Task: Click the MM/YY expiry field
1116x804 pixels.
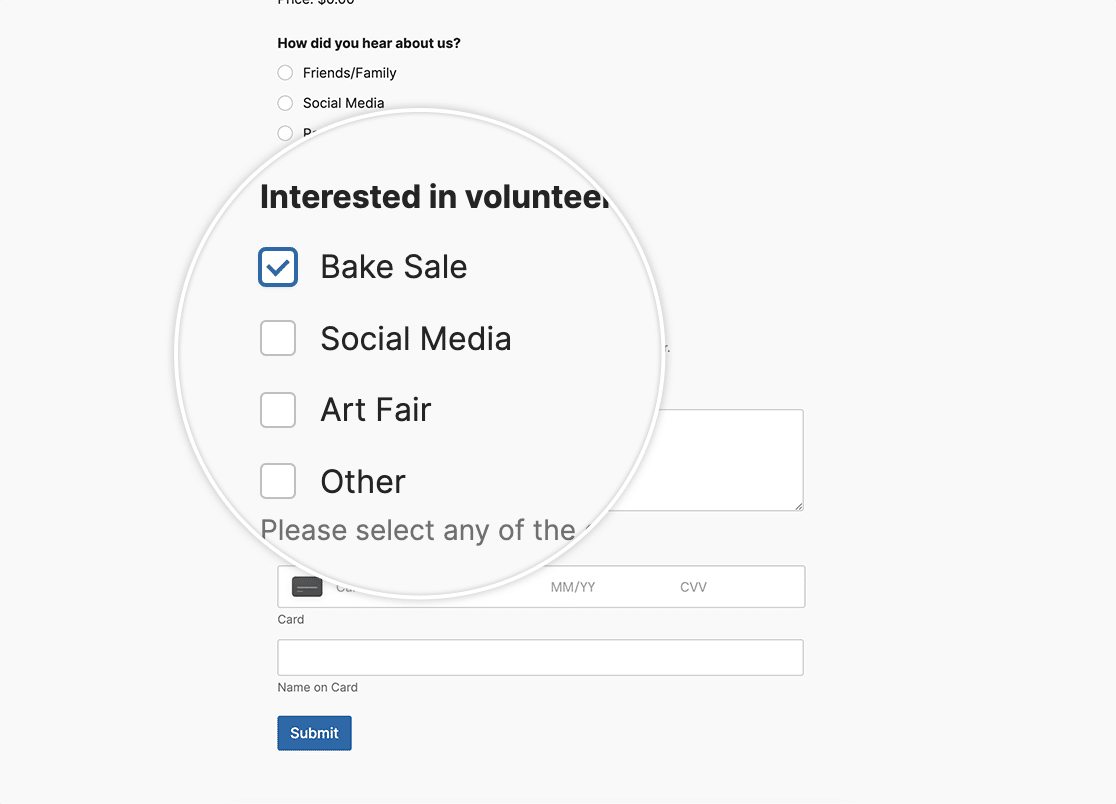Action: pos(573,587)
